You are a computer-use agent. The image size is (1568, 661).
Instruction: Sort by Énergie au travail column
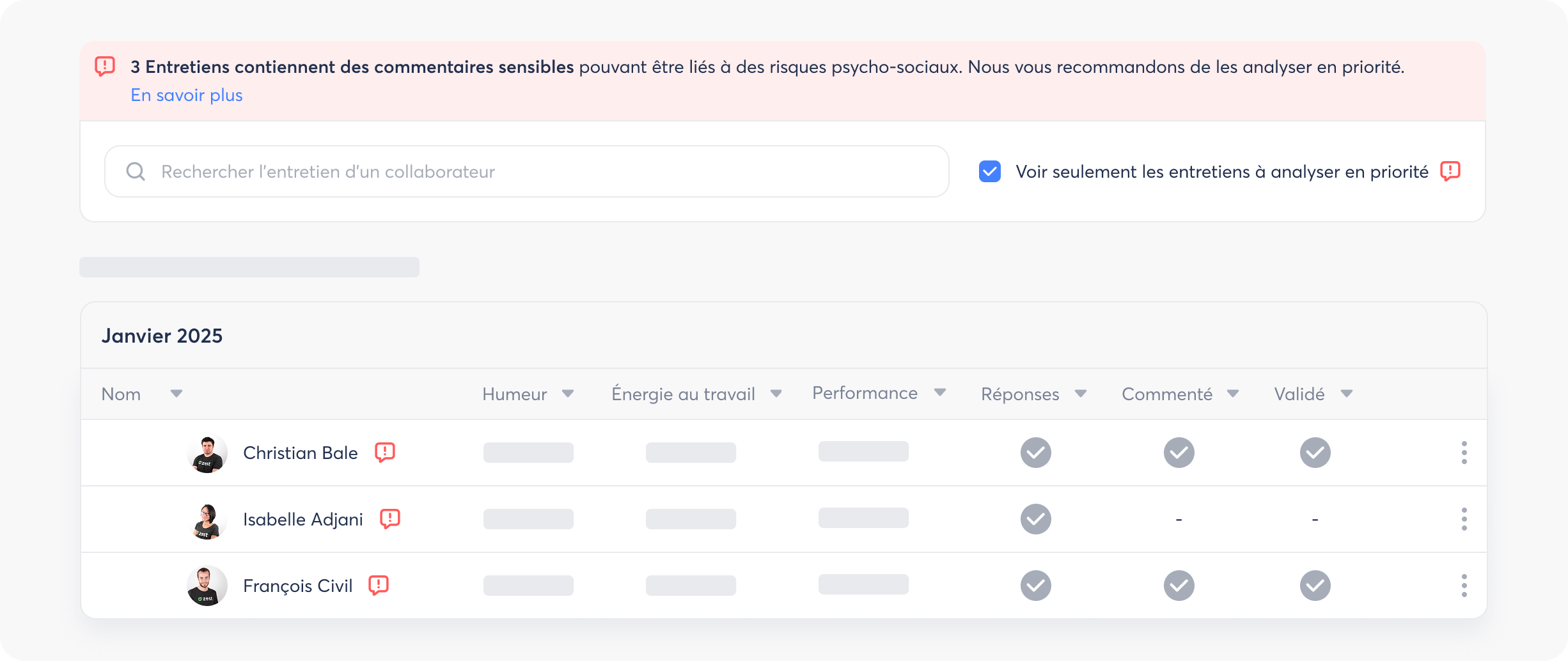pos(776,394)
